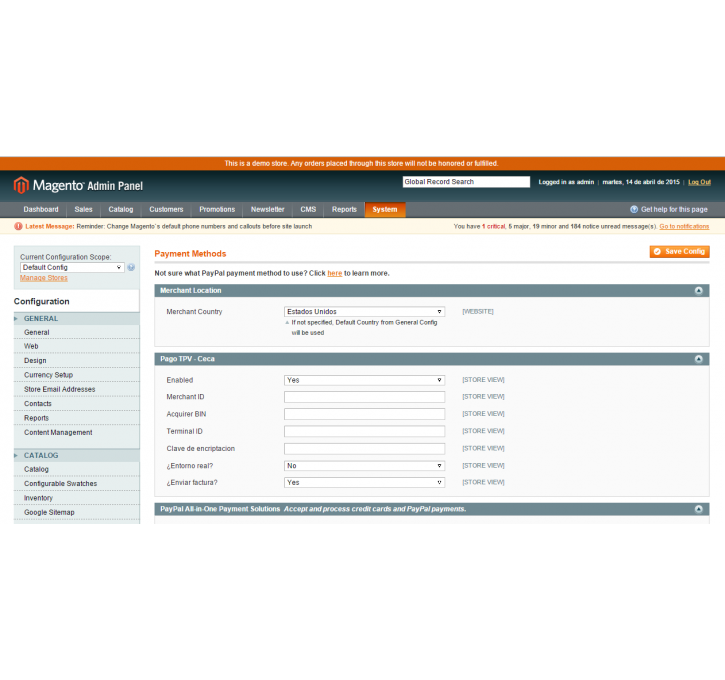Click Go to notifications link
Image resolution: width=725 pixels, height=680 pixels.
(x=684, y=227)
